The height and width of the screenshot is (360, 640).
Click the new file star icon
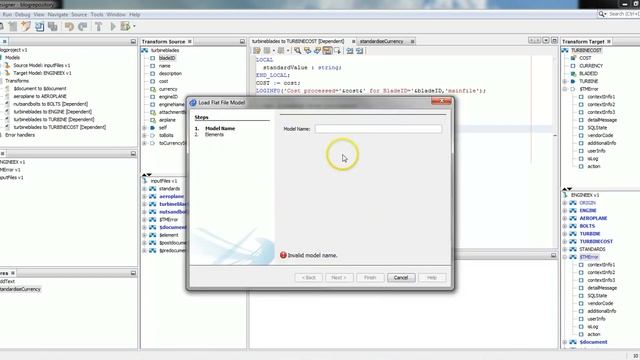tap(26, 27)
